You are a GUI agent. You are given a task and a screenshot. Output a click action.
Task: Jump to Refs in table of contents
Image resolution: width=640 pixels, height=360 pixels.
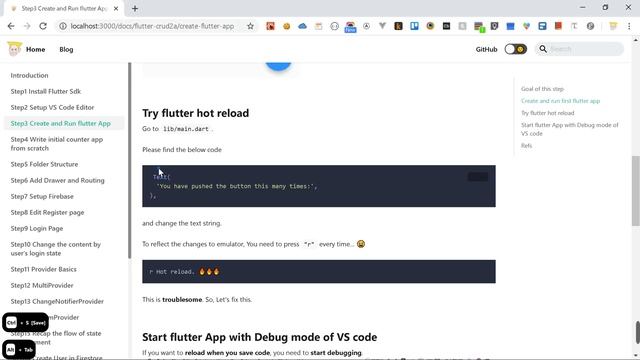pyautogui.click(x=526, y=145)
